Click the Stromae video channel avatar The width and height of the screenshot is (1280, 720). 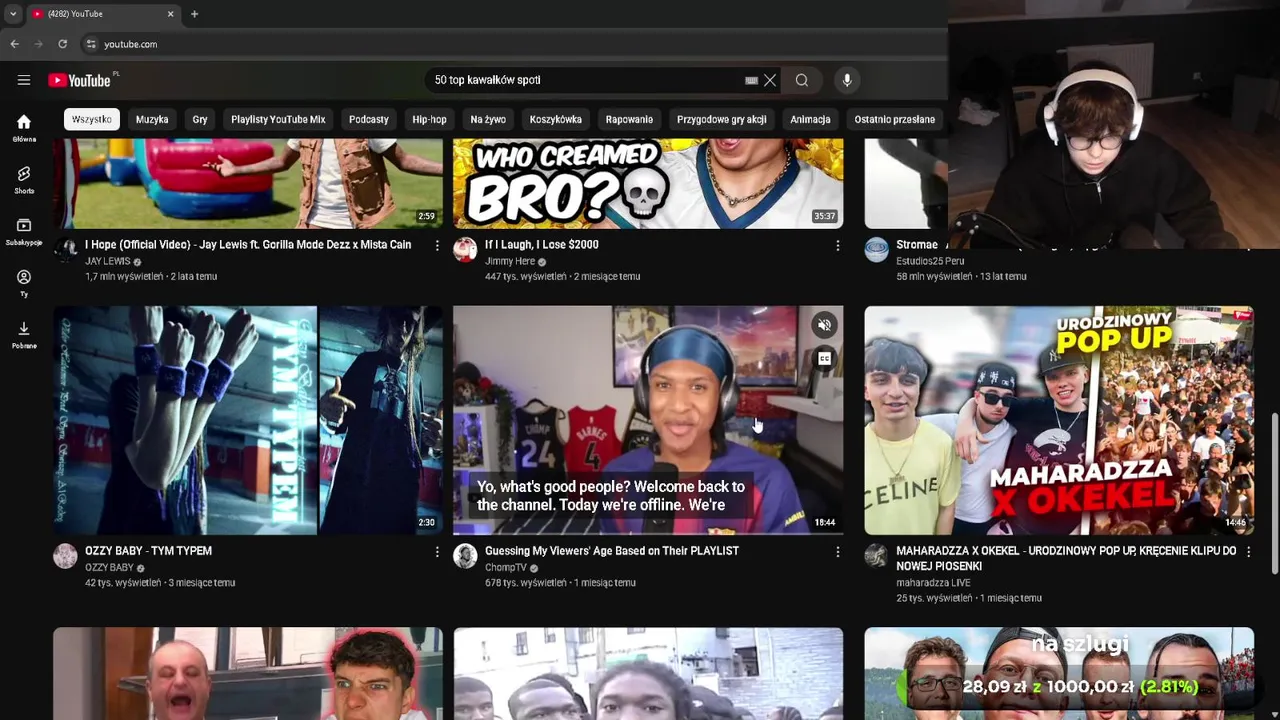[876, 250]
